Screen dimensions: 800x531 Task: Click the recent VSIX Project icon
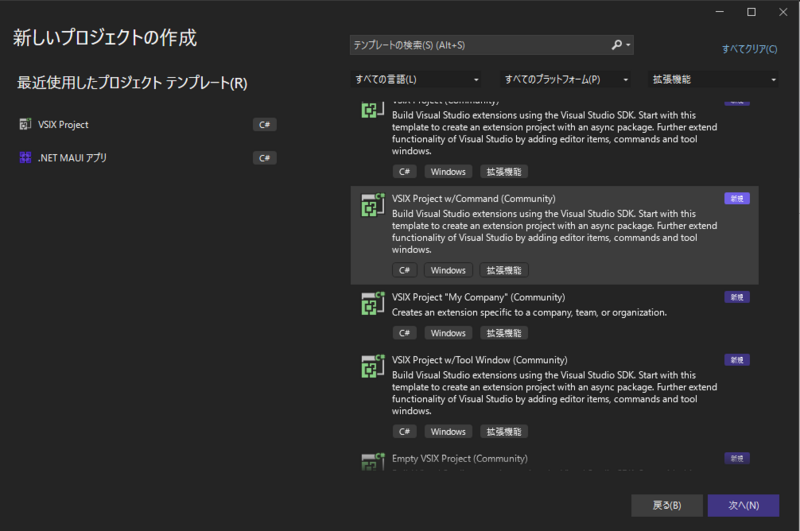point(25,124)
